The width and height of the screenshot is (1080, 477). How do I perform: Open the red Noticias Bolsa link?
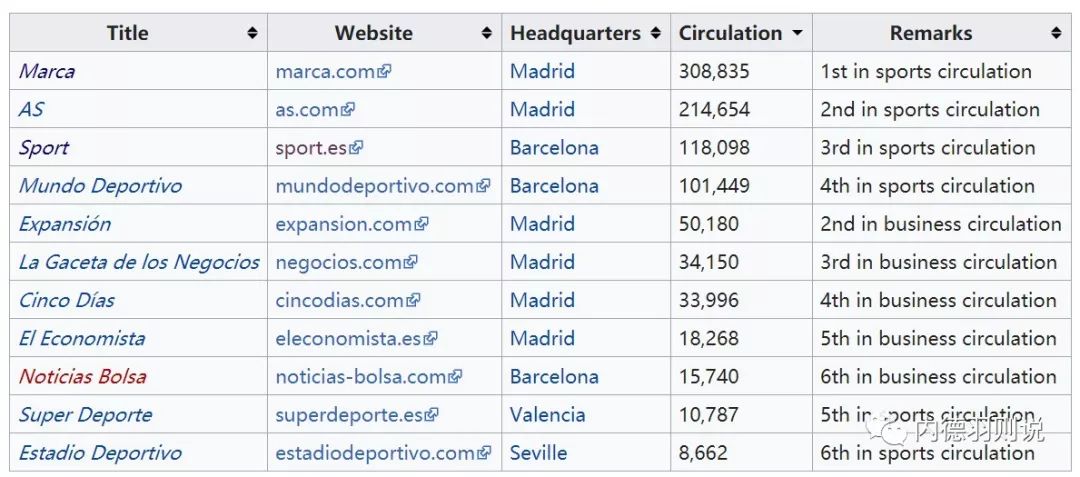(x=83, y=377)
